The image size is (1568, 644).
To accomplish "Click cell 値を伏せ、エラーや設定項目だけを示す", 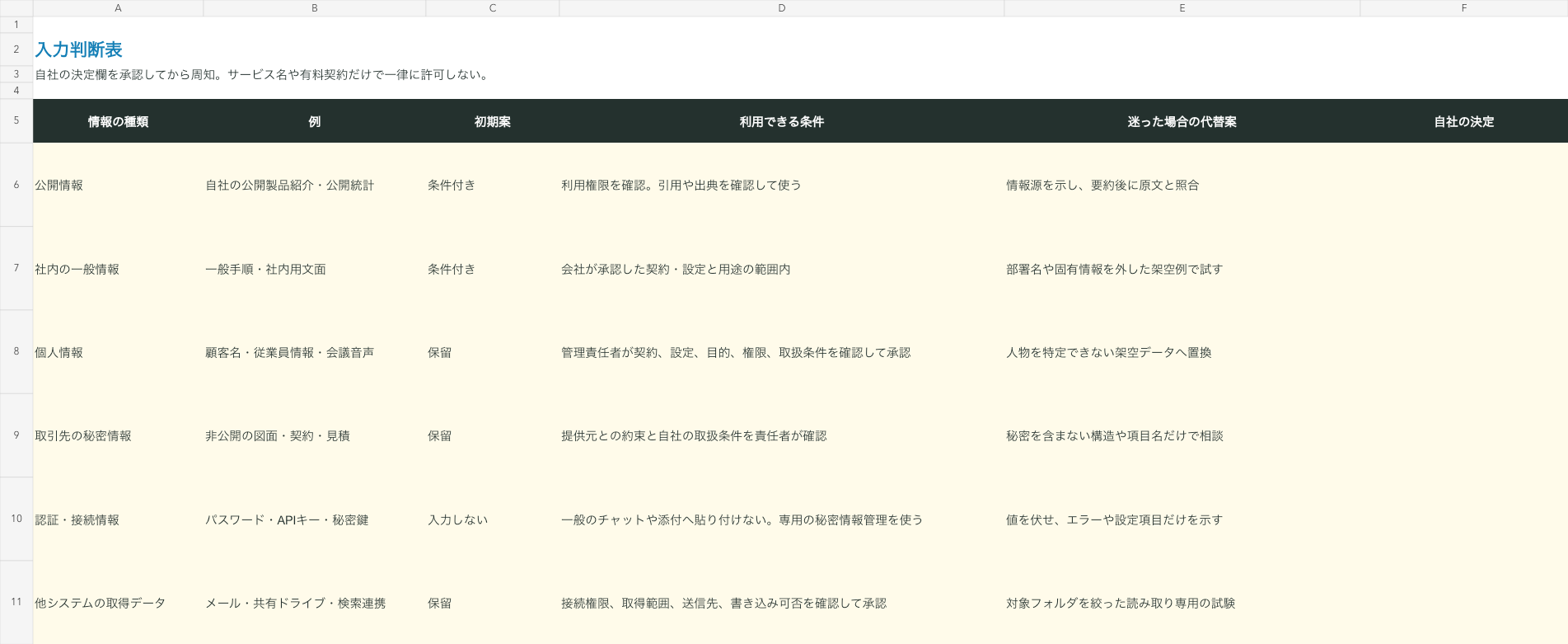I will tap(1182, 519).
